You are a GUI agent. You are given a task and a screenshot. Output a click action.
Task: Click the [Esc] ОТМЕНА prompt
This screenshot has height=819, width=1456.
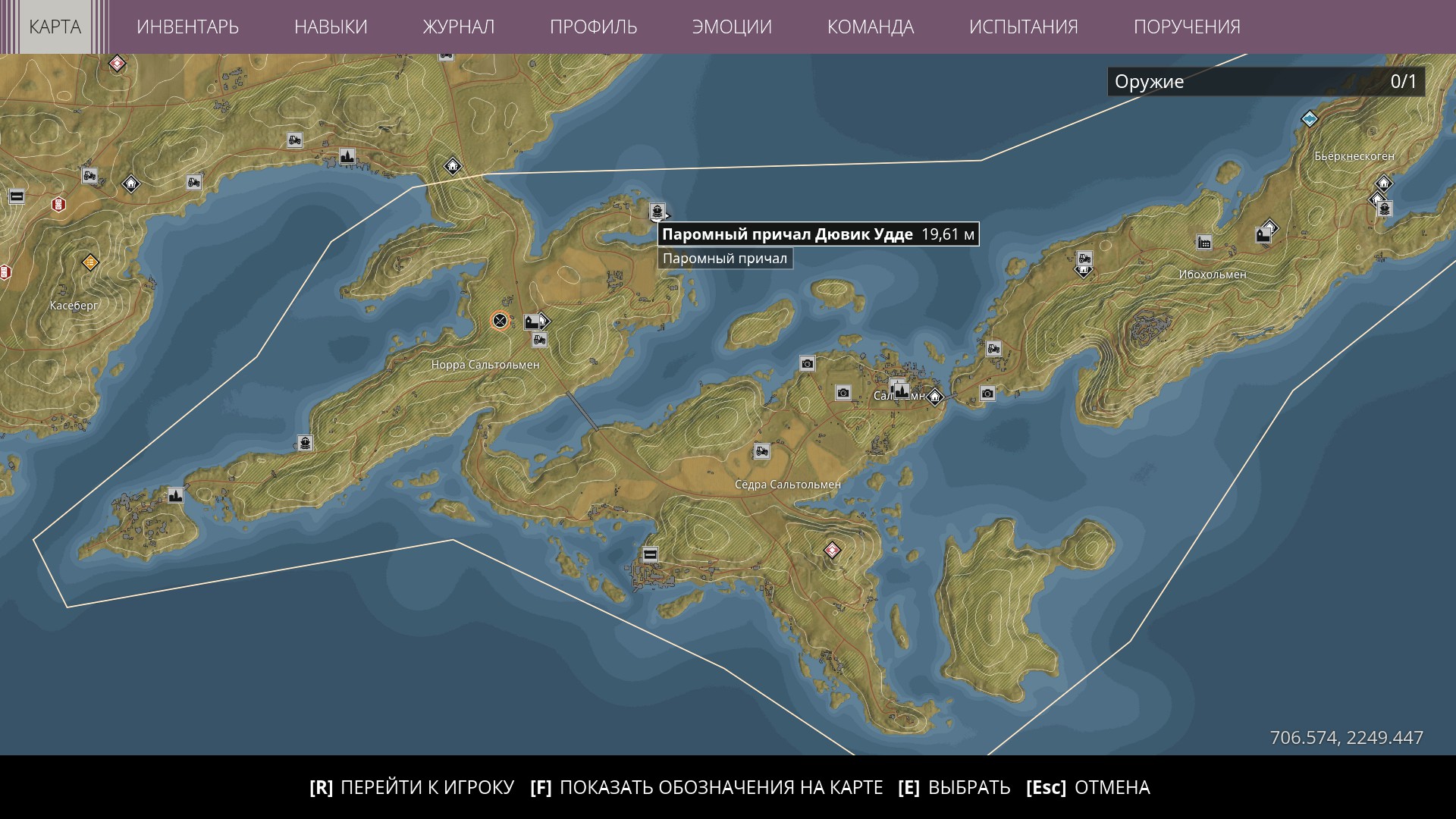pyautogui.click(x=1088, y=787)
